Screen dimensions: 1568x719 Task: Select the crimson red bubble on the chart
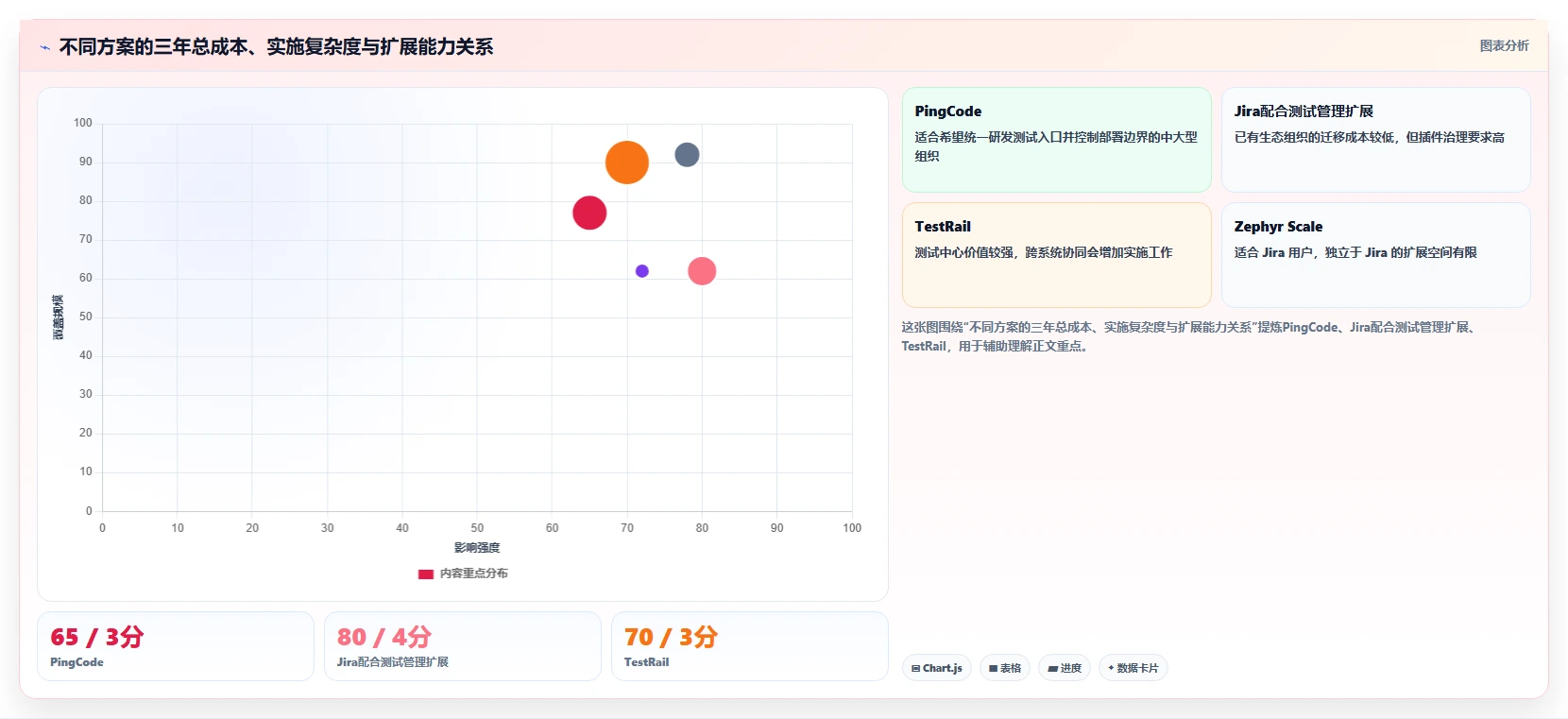(x=589, y=213)
